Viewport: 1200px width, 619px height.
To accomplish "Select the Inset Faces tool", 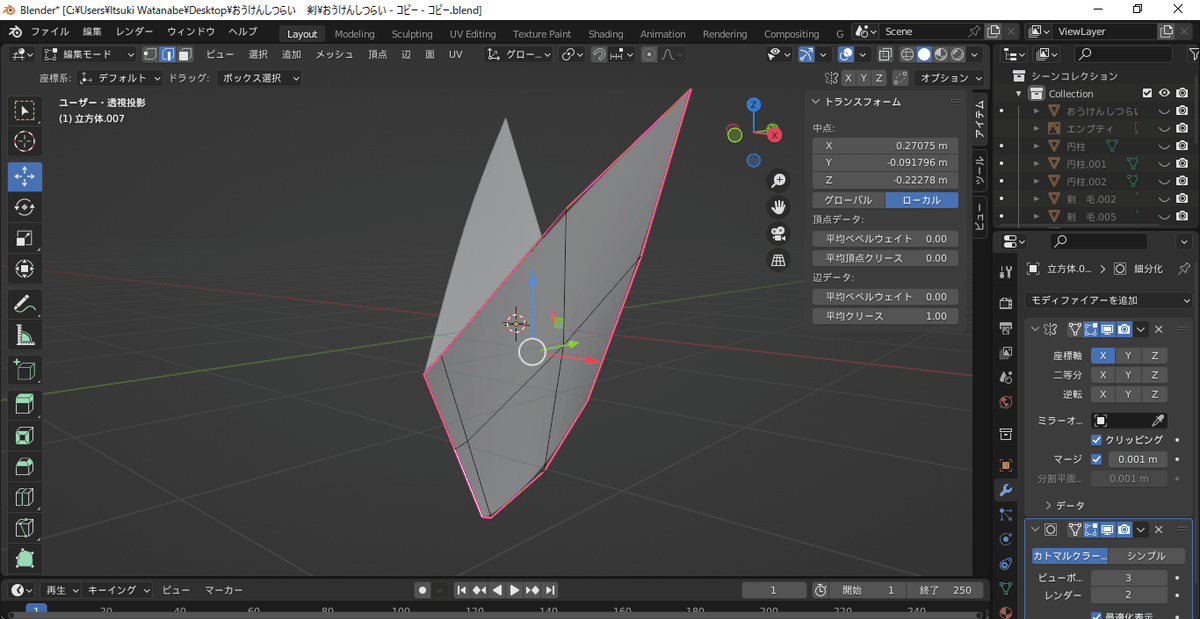I will [25, 435].
